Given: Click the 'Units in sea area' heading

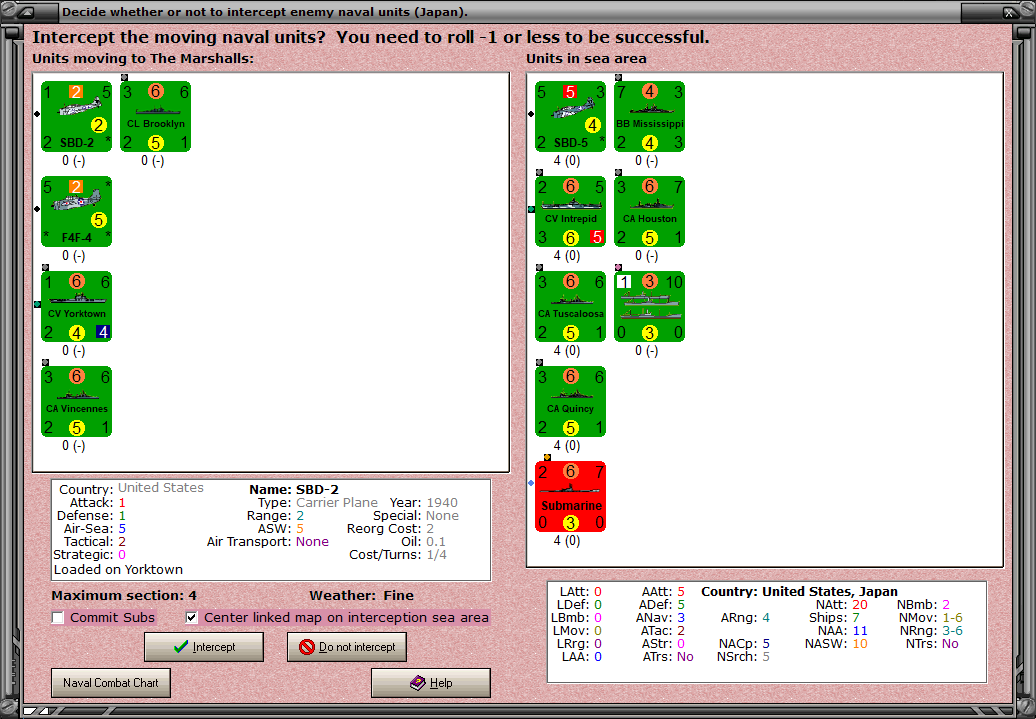Looking at the screenshot, I should [586, 58].
